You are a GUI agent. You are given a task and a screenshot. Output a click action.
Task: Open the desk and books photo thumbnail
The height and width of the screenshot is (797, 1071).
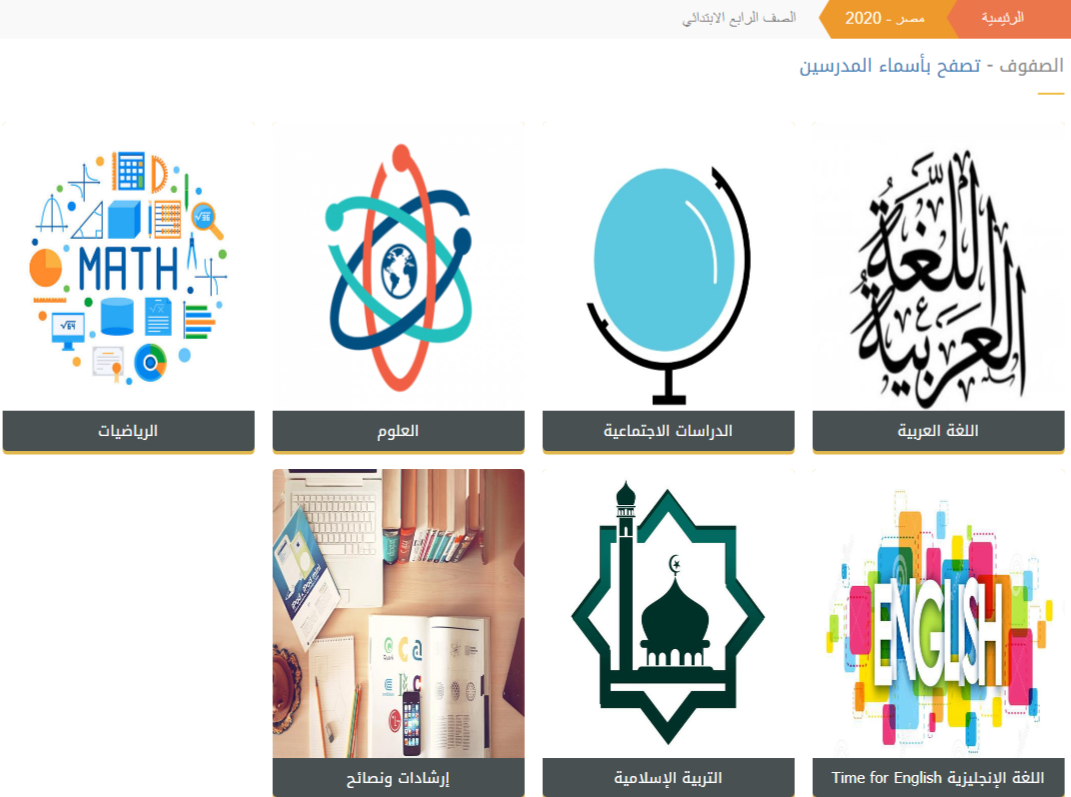click(398, 613)
